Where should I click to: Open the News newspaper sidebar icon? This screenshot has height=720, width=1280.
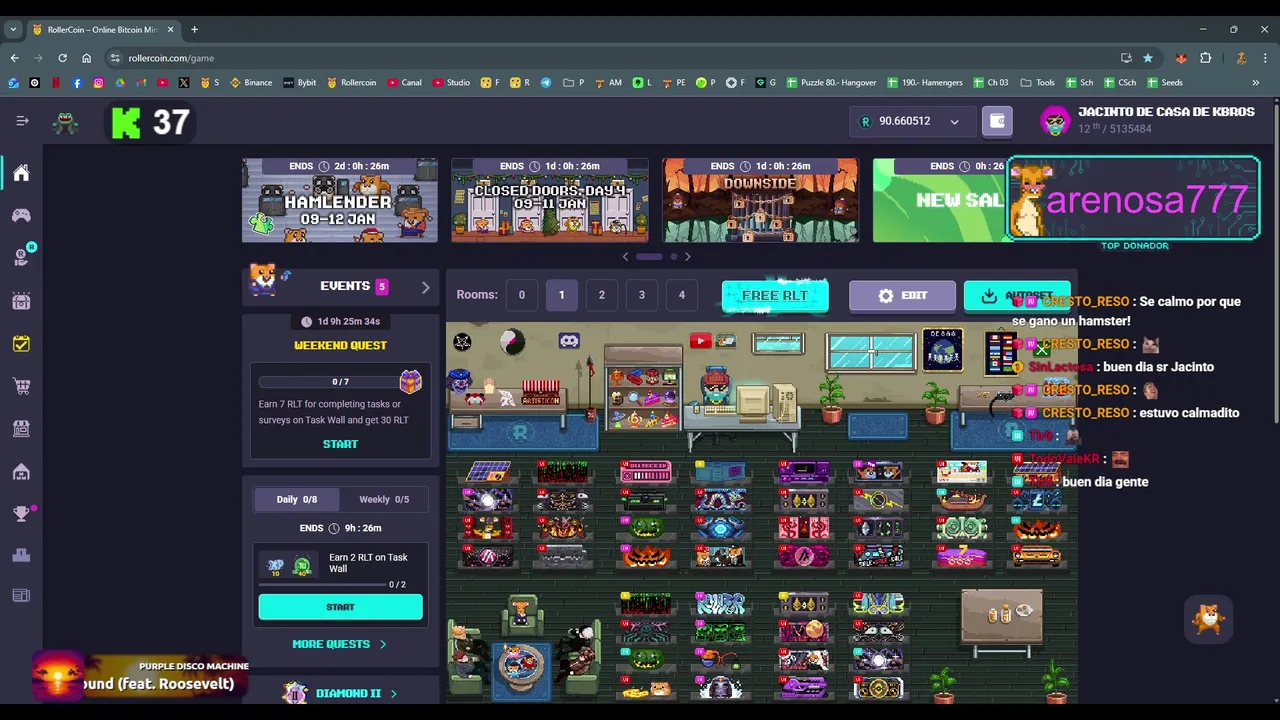[x=21, y=596]
